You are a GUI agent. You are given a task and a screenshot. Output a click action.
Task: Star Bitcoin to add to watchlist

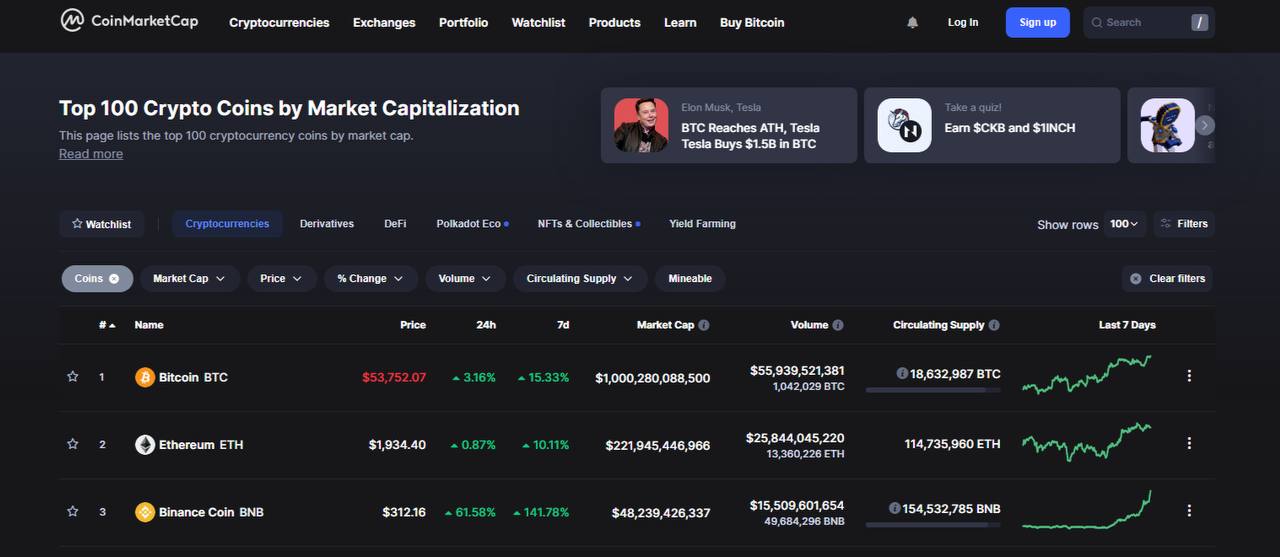[x=73, y=377]
